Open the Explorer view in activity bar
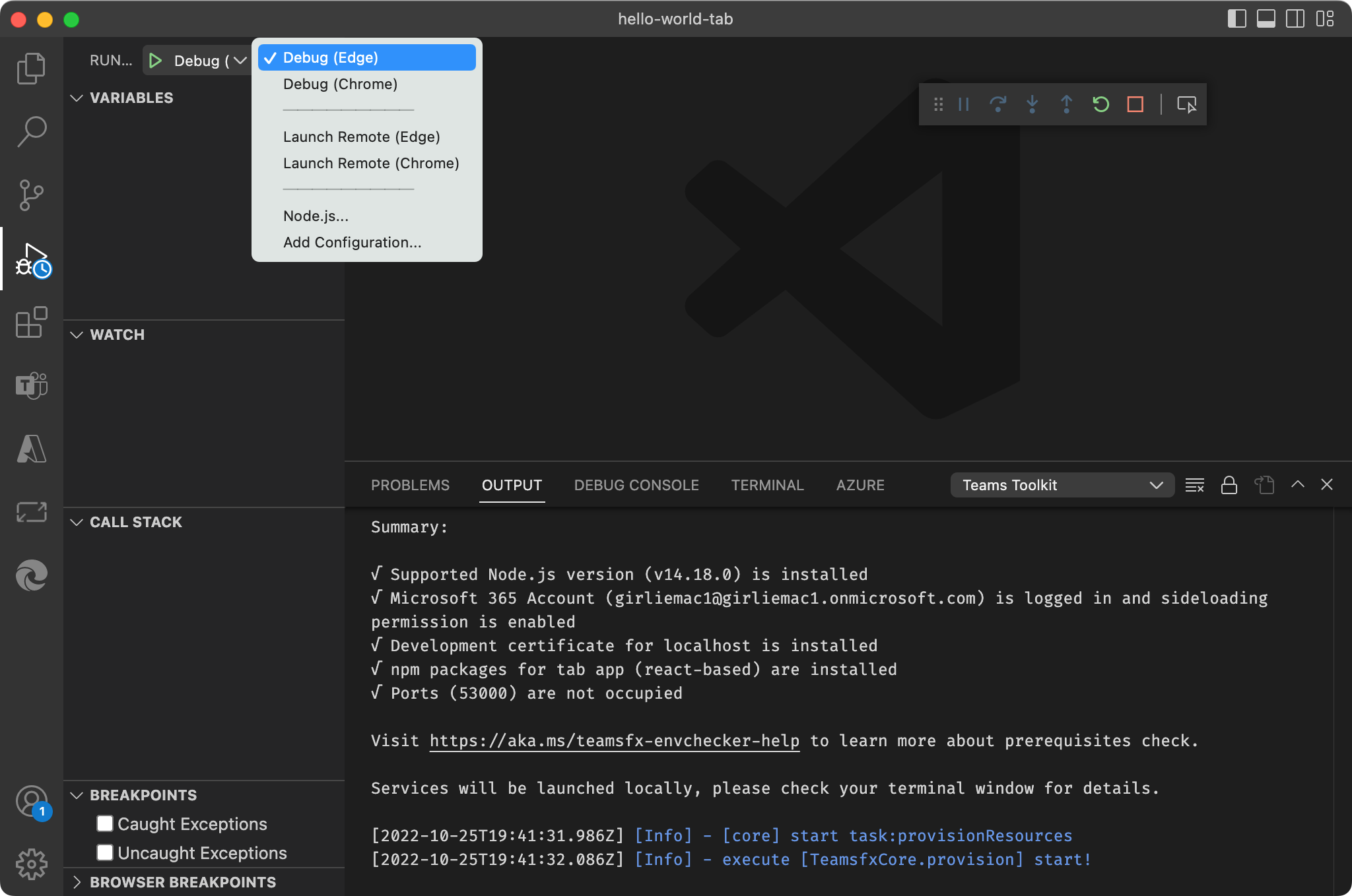The image size is (1352, 896). 31,68
